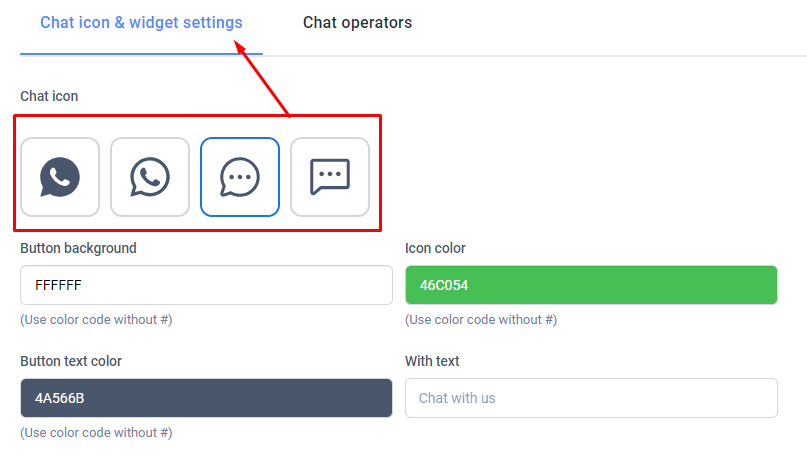Click the hint below Icon color field
Image resolution: width=807 pixels, height=463 pixels.
pyautogui.click(x=481, y=320)
